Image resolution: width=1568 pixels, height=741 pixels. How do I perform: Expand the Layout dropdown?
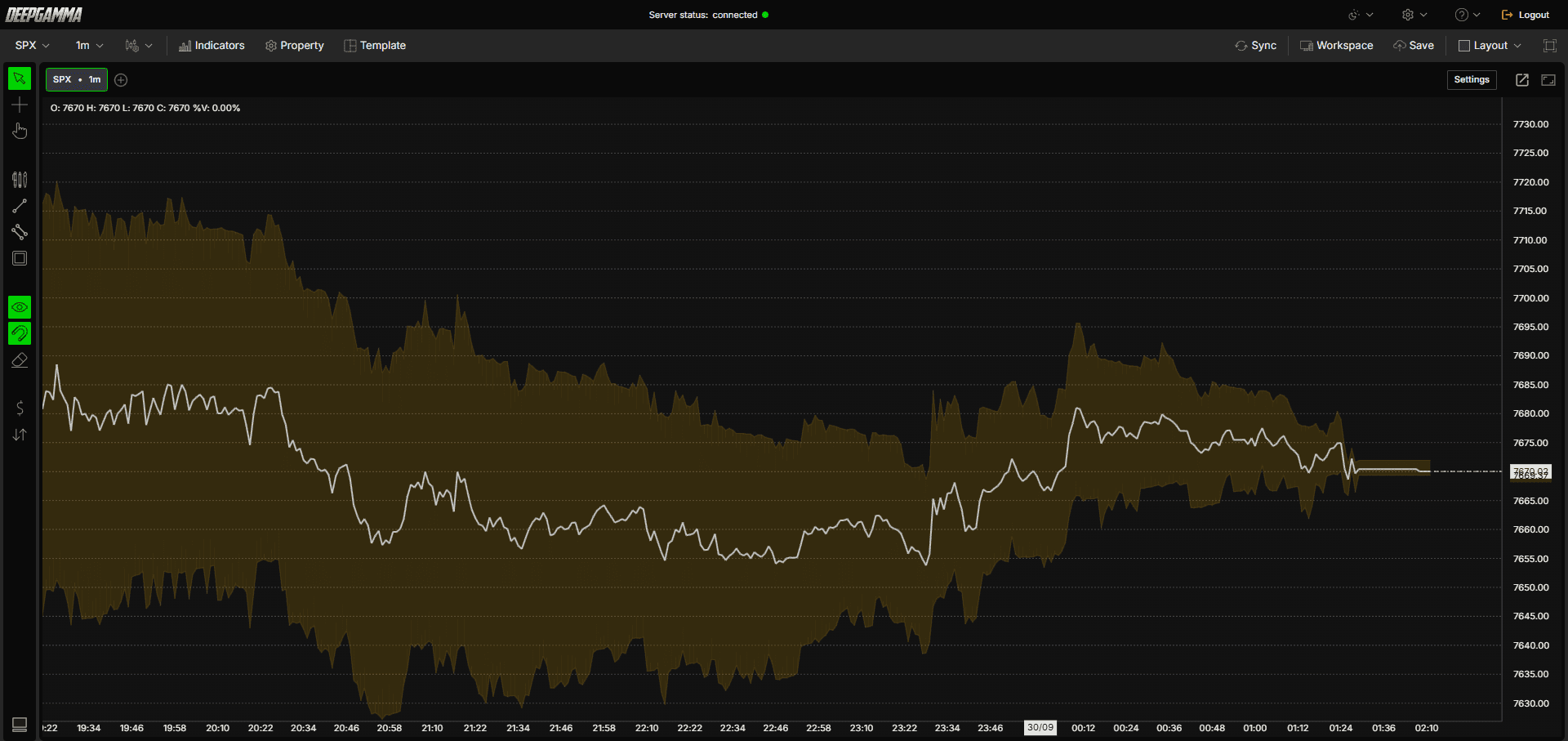[1490, 46]
